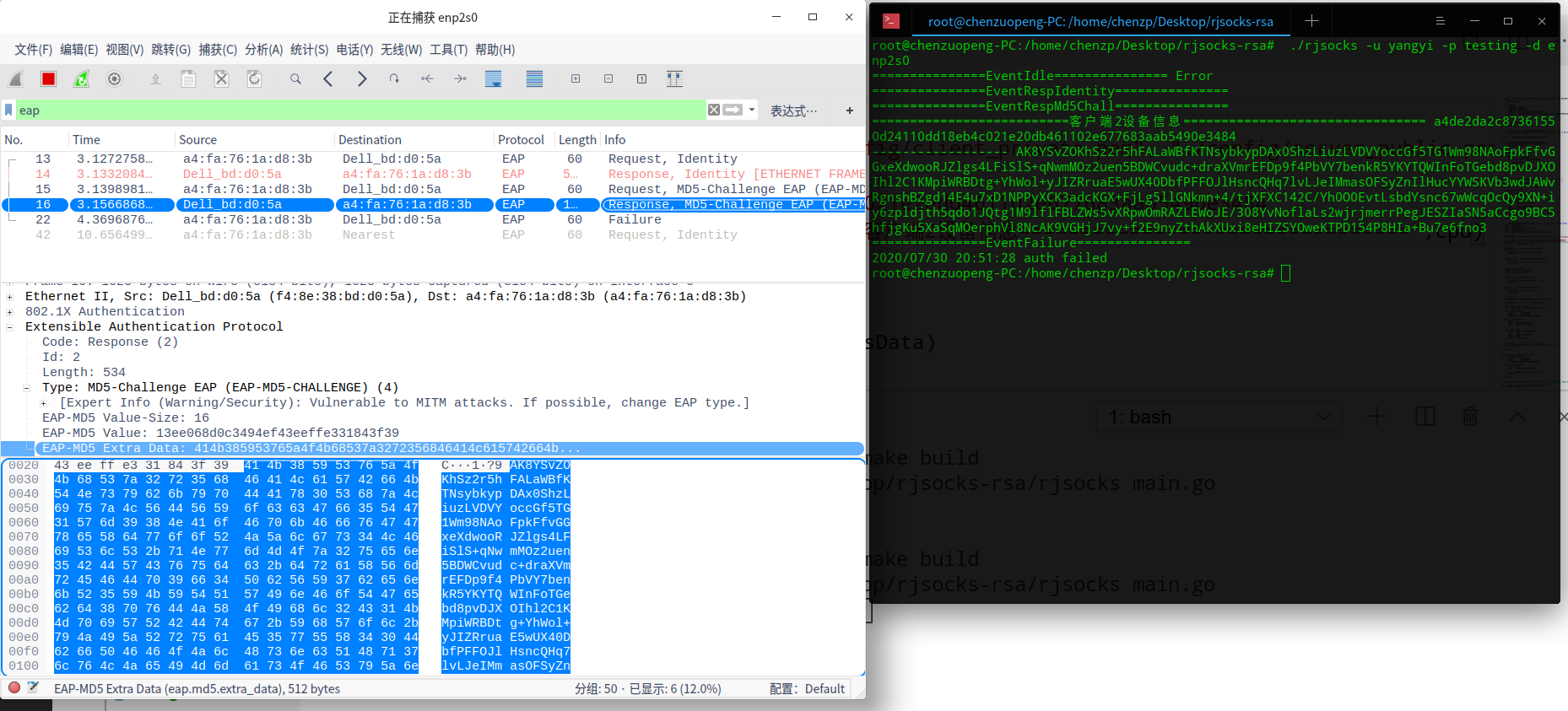Sort packets by Destination column
Viewport: 1568px width, 711px height.
[414, 139]
